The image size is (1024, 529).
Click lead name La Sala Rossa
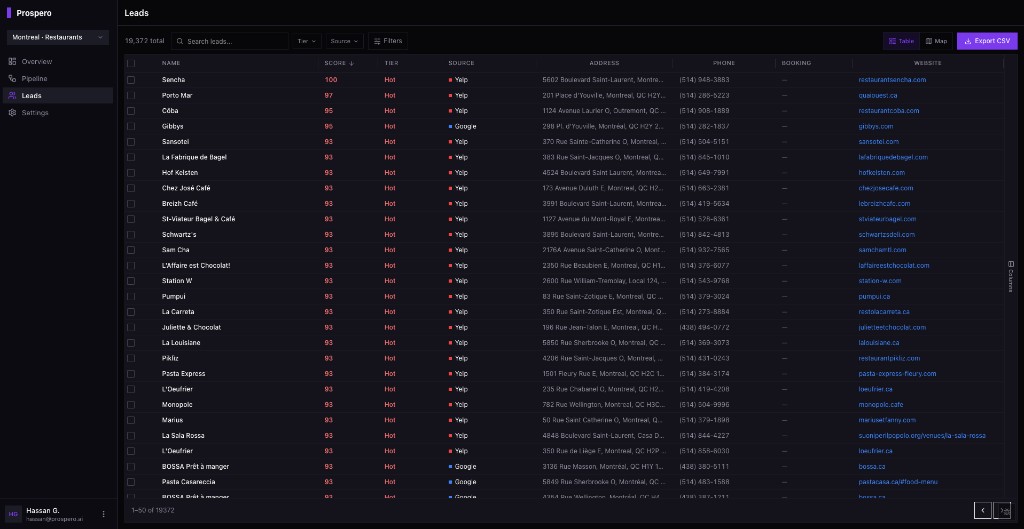184,436
